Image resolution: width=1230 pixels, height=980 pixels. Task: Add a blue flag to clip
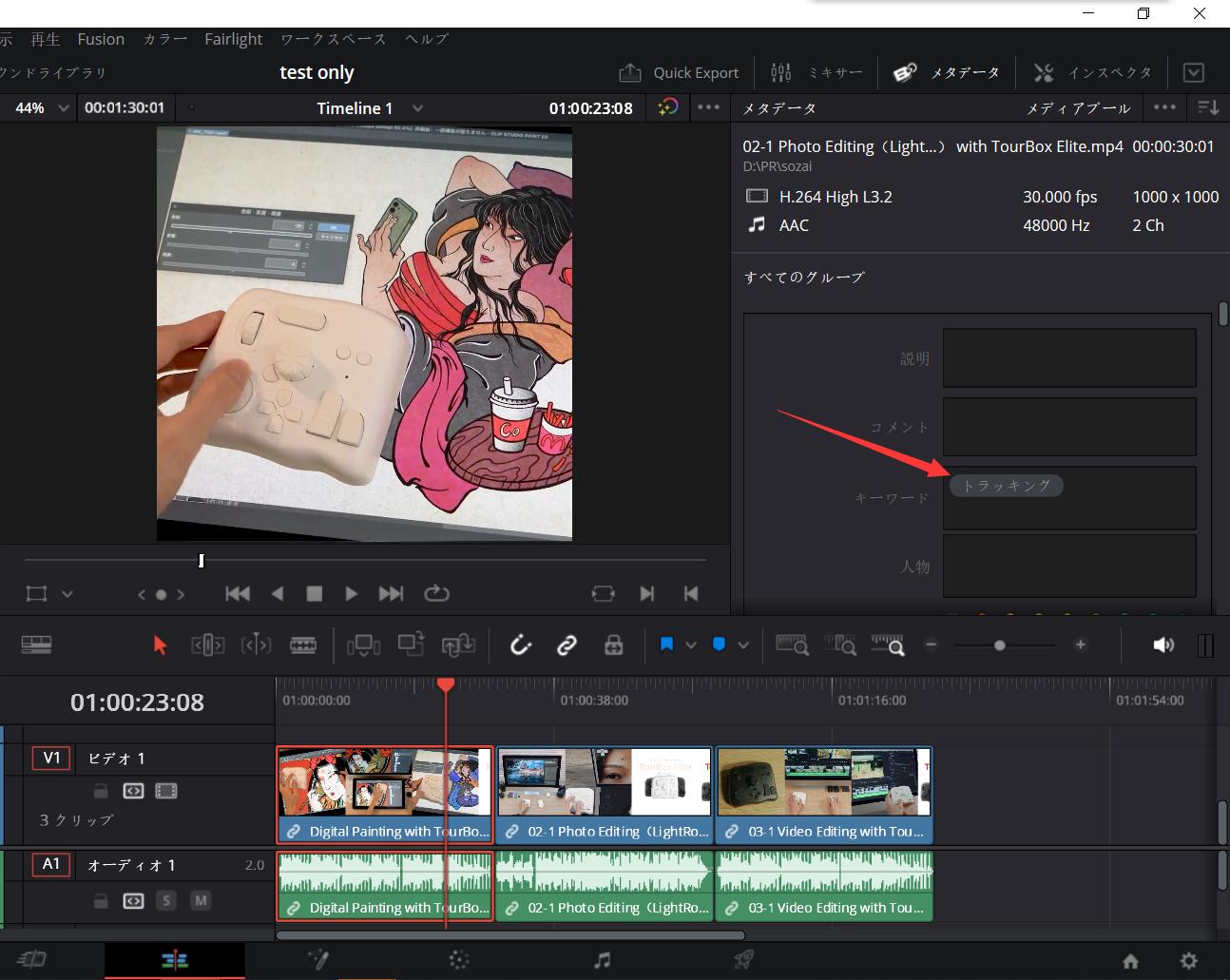pos(666,644)
